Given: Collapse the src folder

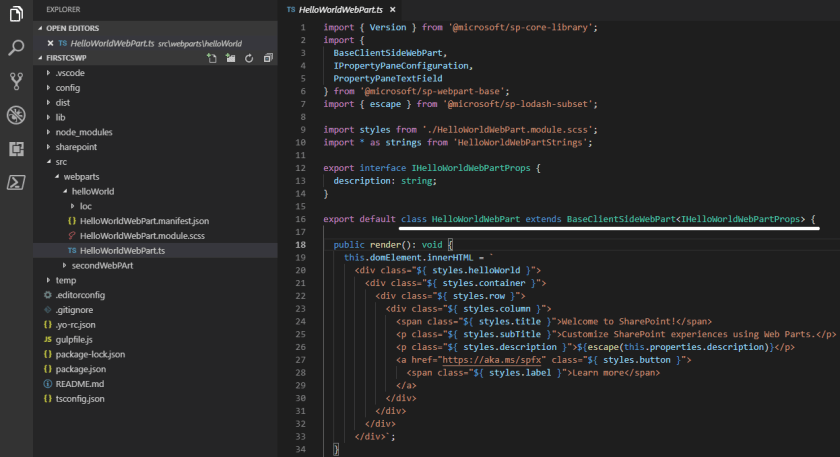Looking at the screenshot, I should tap(61, 161).
